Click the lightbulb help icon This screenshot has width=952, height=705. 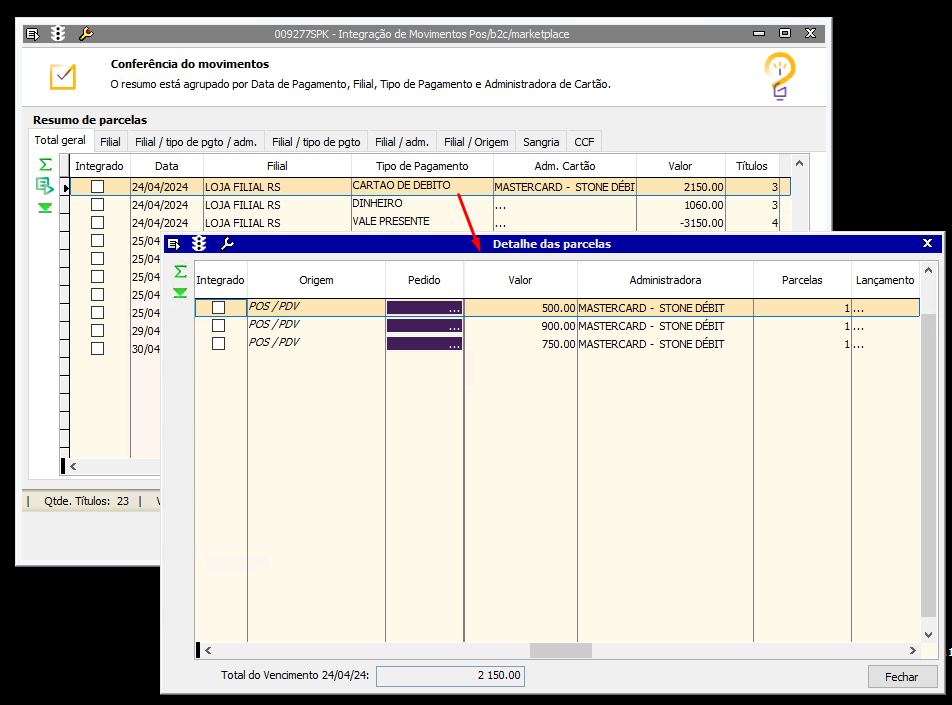tap(780, 77)
